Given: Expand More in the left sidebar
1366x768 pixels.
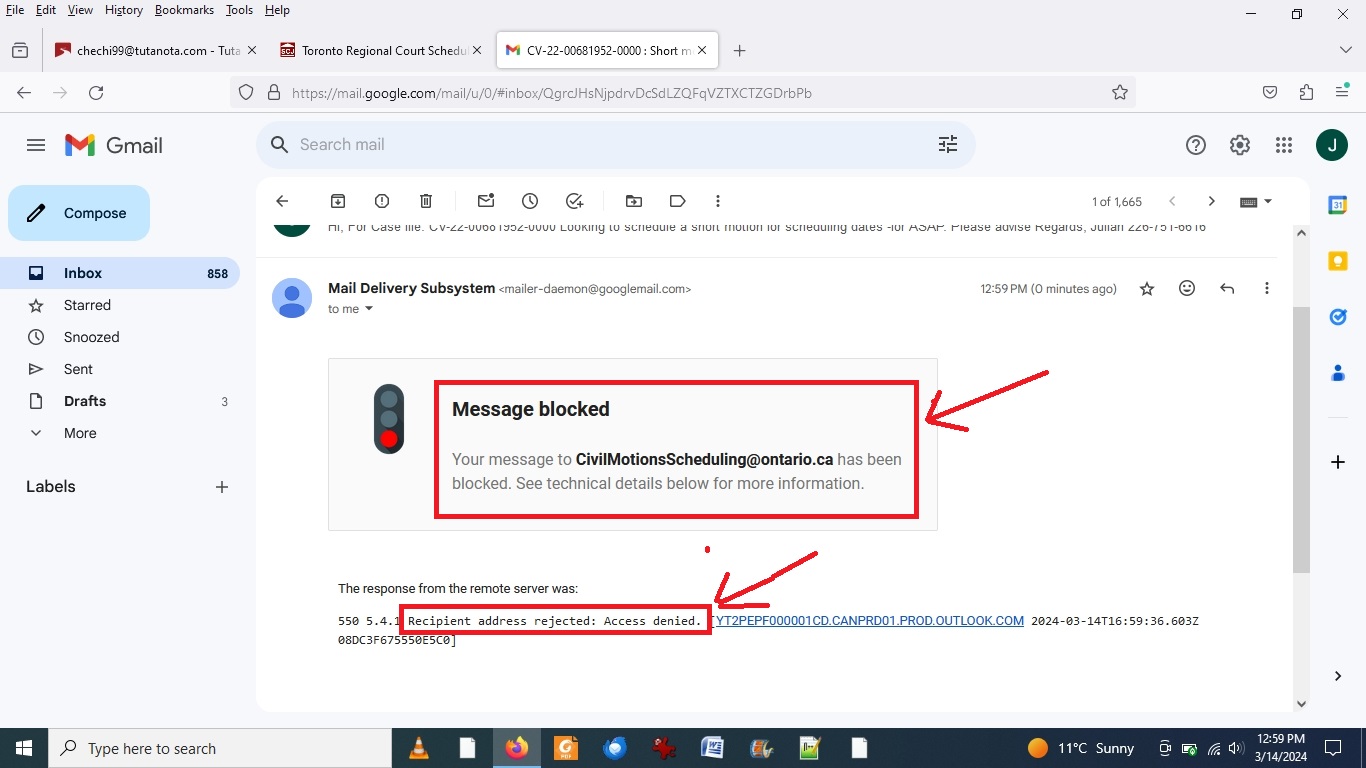Looking at the screenshot, I should pyautogui.click(x=80, y=433).
